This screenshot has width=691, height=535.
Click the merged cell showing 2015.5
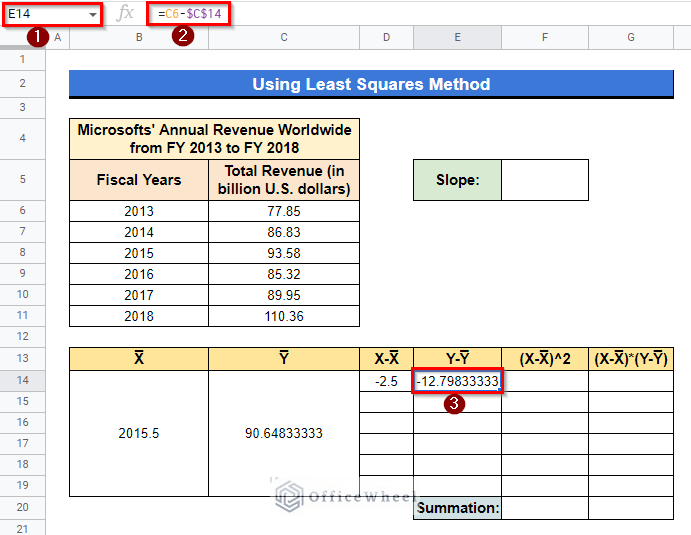(x=139, y=433)
